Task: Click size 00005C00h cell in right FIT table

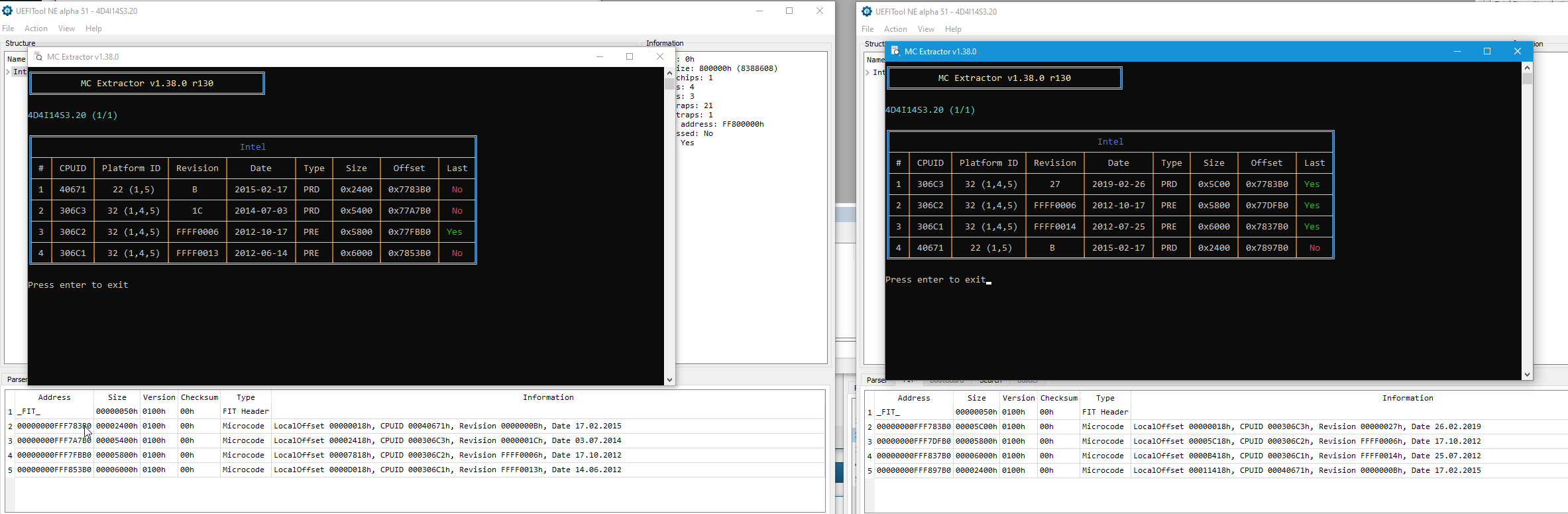Action: 976,426
